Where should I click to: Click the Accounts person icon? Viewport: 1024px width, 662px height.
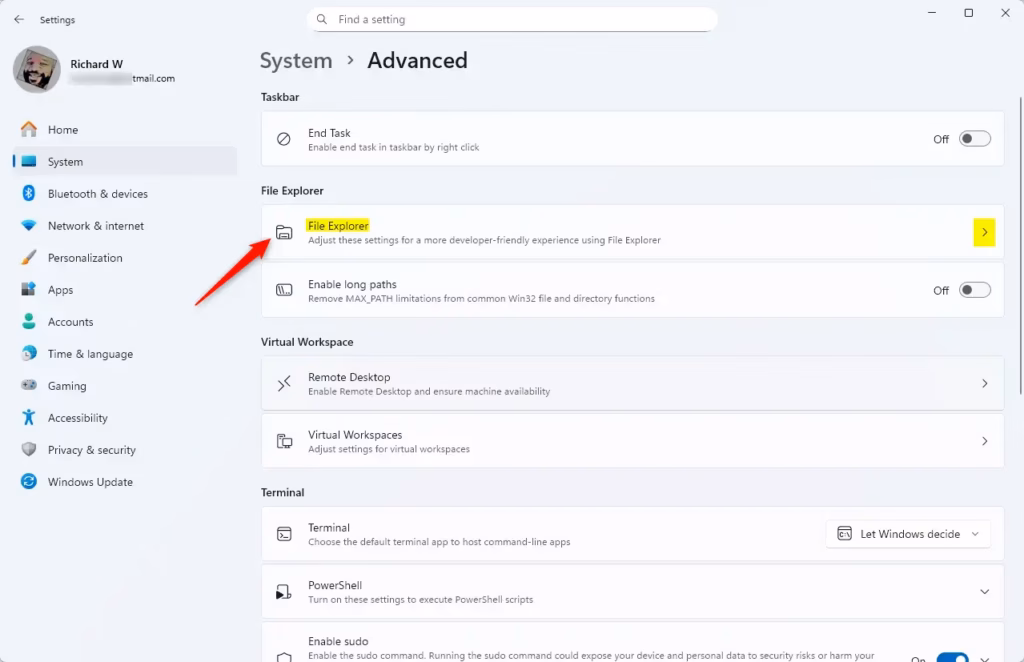click(x=29, y=321)
